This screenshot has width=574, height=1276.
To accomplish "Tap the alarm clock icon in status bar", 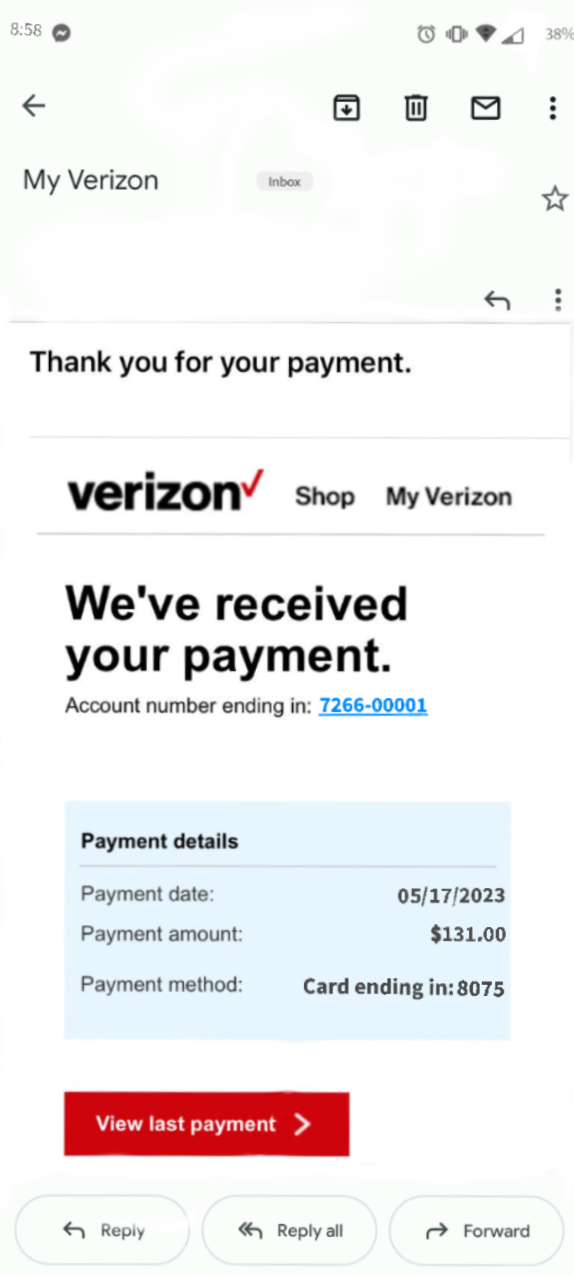I will click(x=426, y=34).
